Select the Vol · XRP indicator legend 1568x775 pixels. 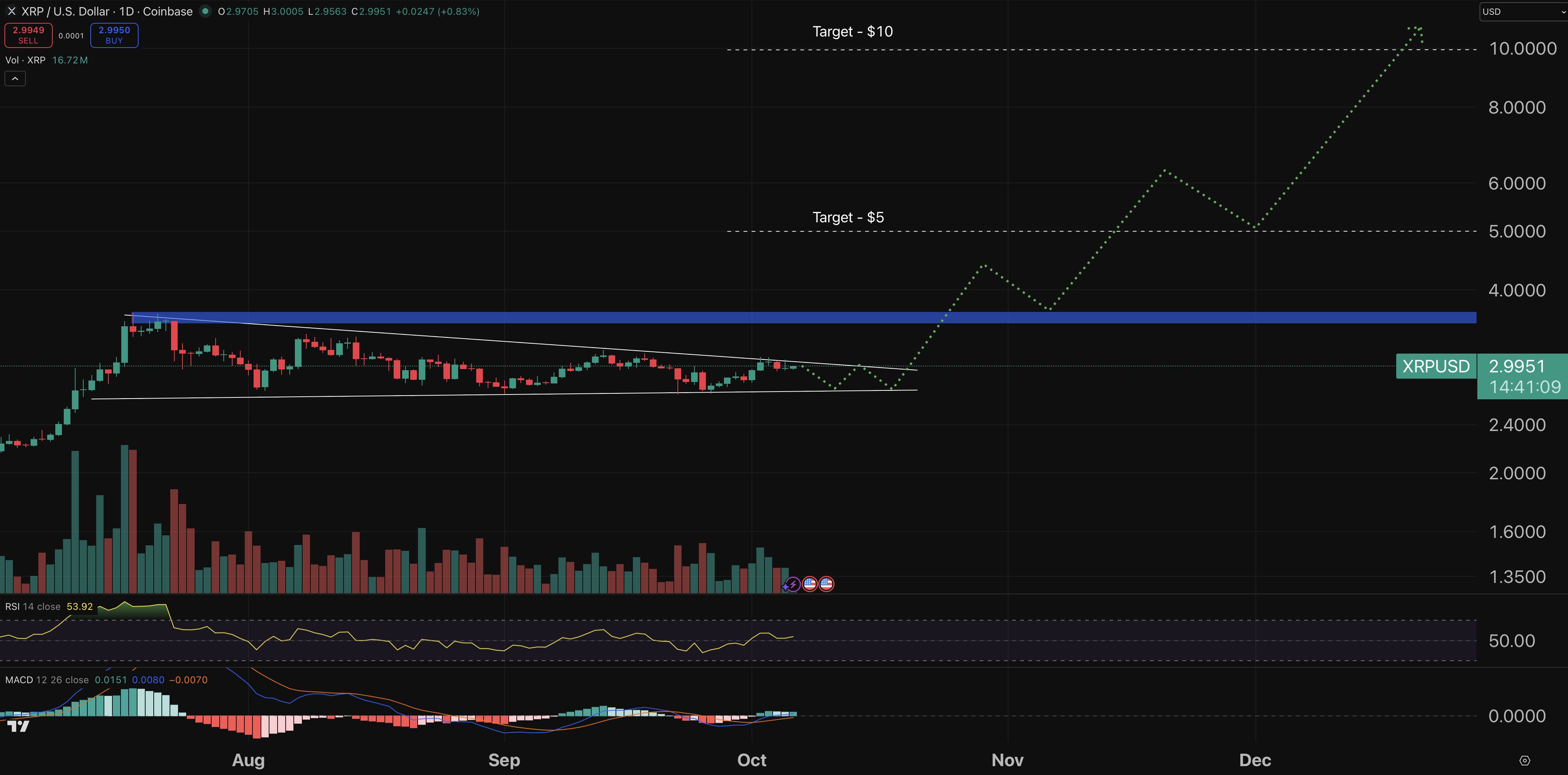point(25,60)
